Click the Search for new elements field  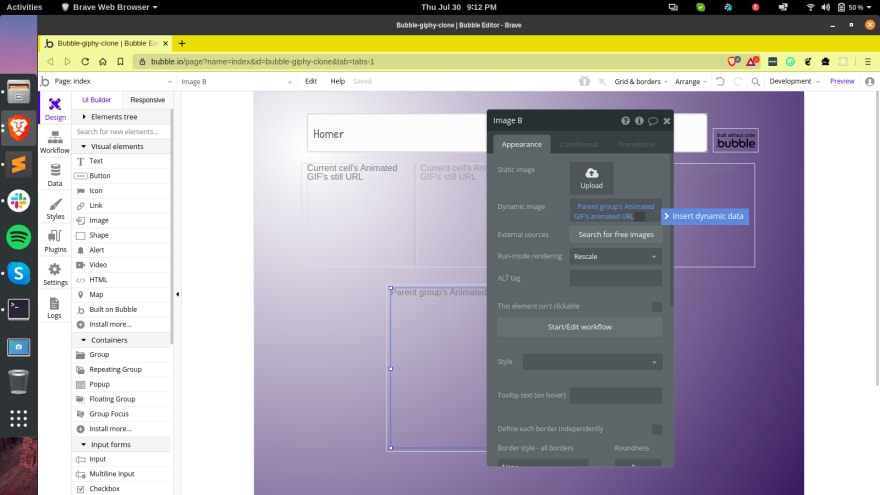pyautogui.click(x=121, y=132)
